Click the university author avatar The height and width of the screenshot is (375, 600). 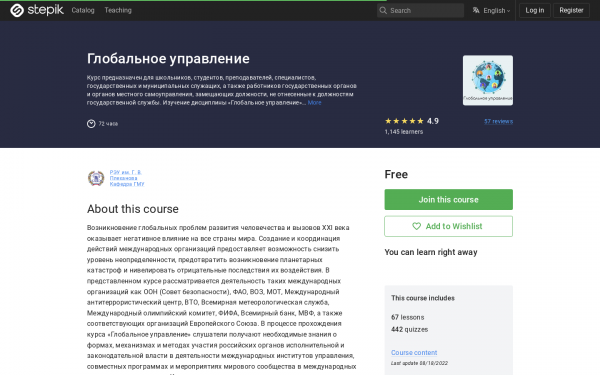point(96,178)
